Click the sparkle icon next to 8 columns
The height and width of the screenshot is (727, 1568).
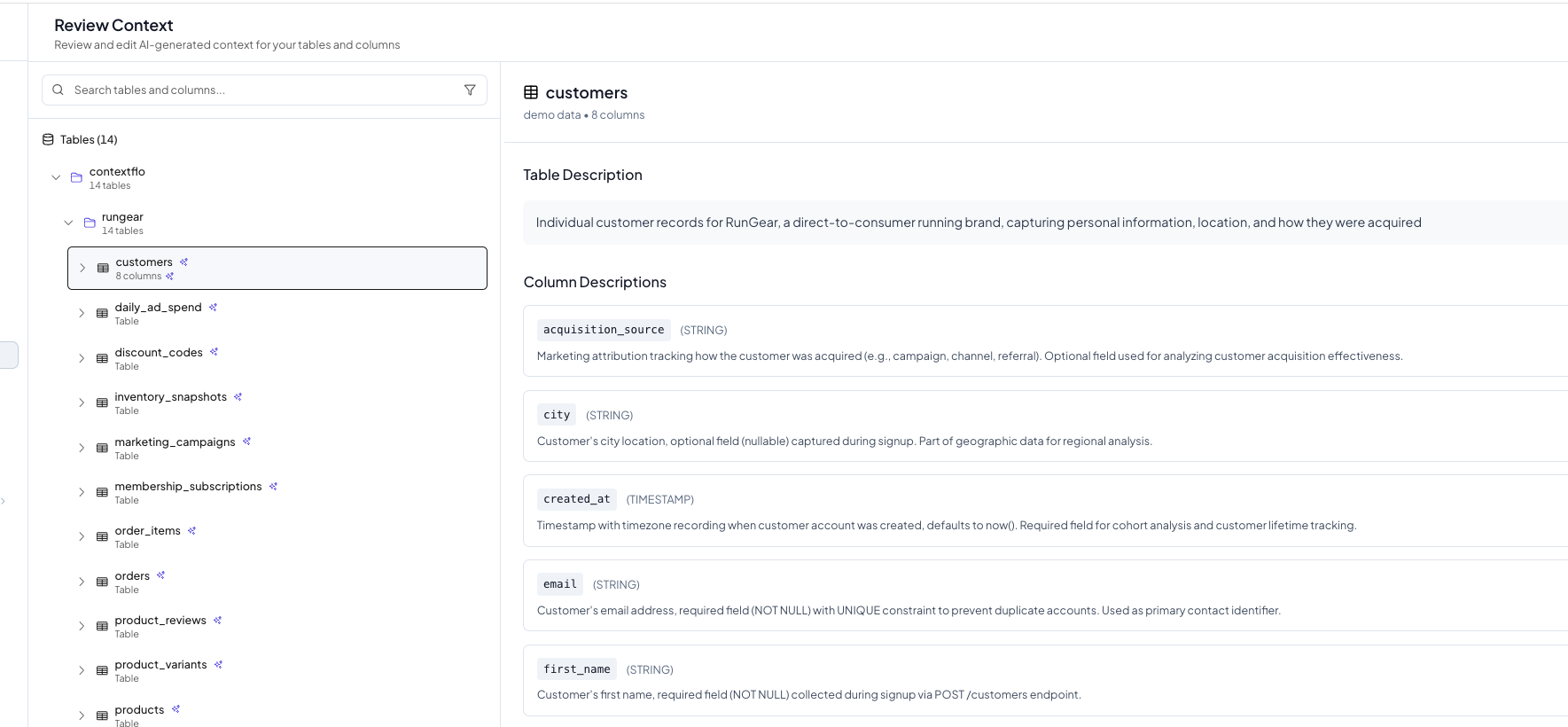(169, 276)
